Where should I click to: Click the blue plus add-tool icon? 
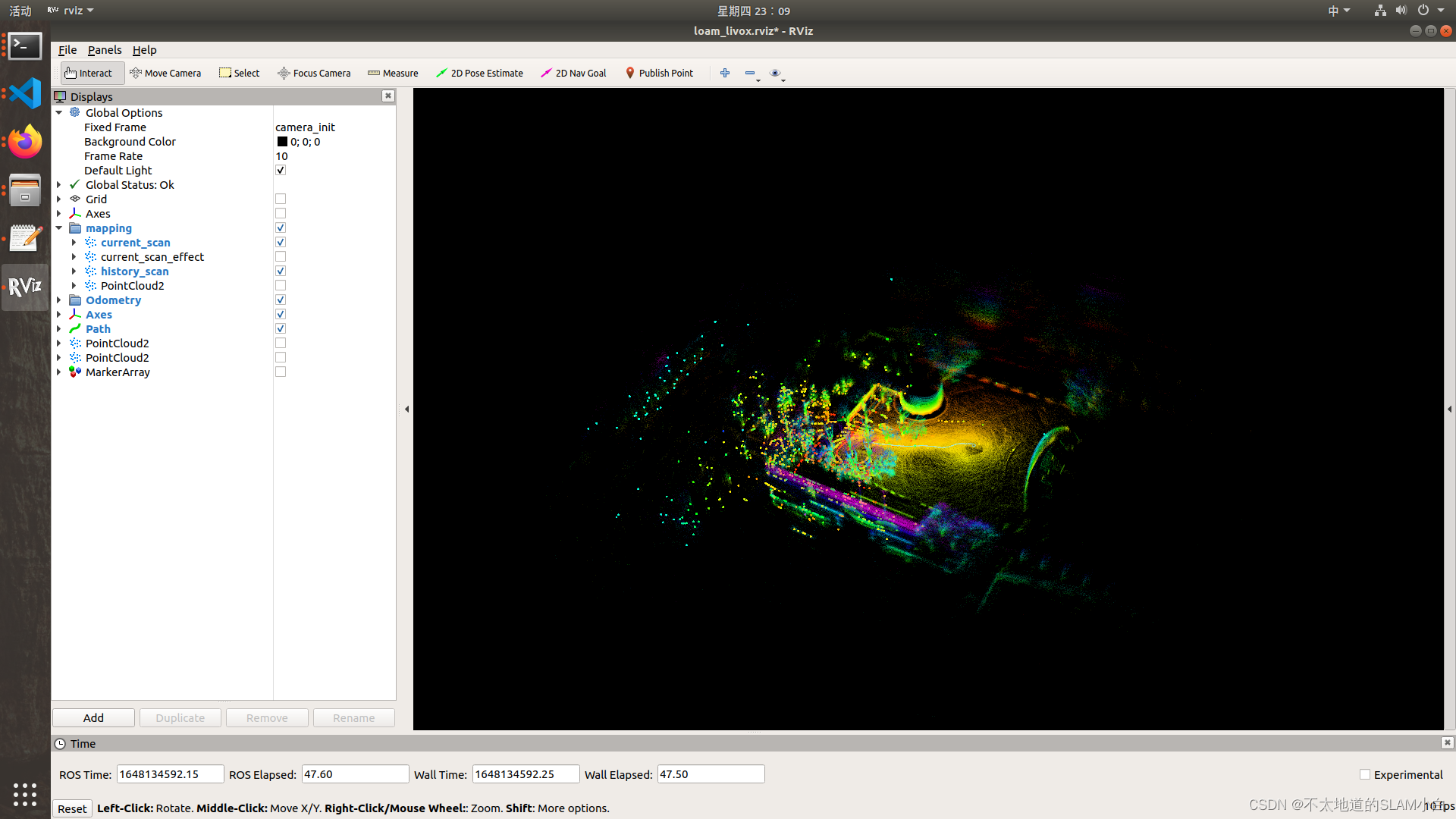coord(725,73)
